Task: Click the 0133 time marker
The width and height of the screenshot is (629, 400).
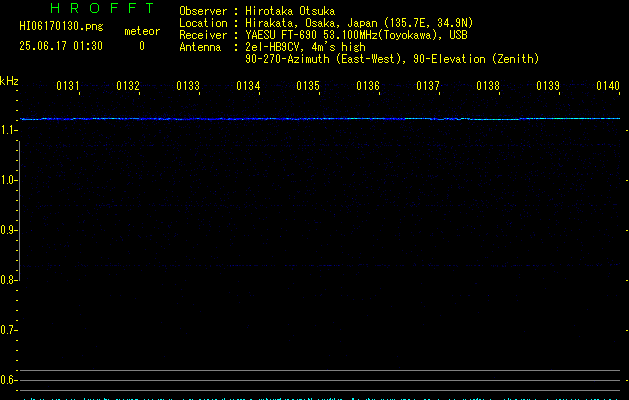Action: pyautogui.click(x=188, y=86)
